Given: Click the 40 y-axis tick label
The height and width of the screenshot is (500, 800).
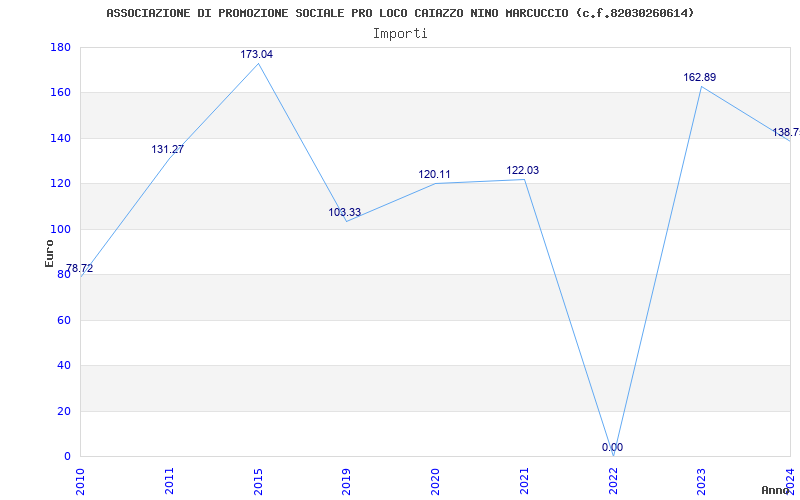Looking at the screenshot, I should point(64,366).
